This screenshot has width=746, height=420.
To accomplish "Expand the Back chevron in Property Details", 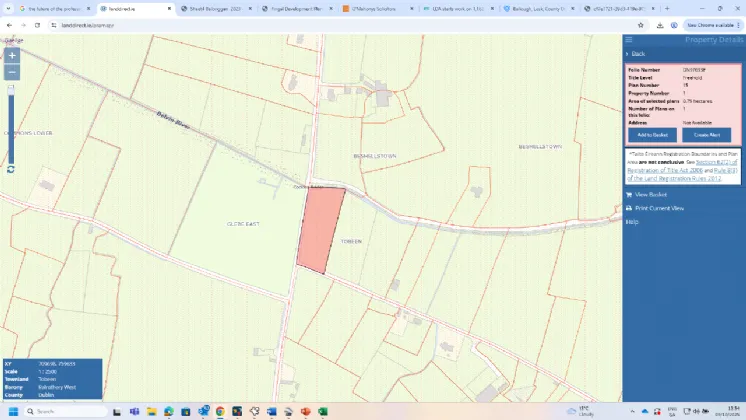I will click(x=628, y=53).
